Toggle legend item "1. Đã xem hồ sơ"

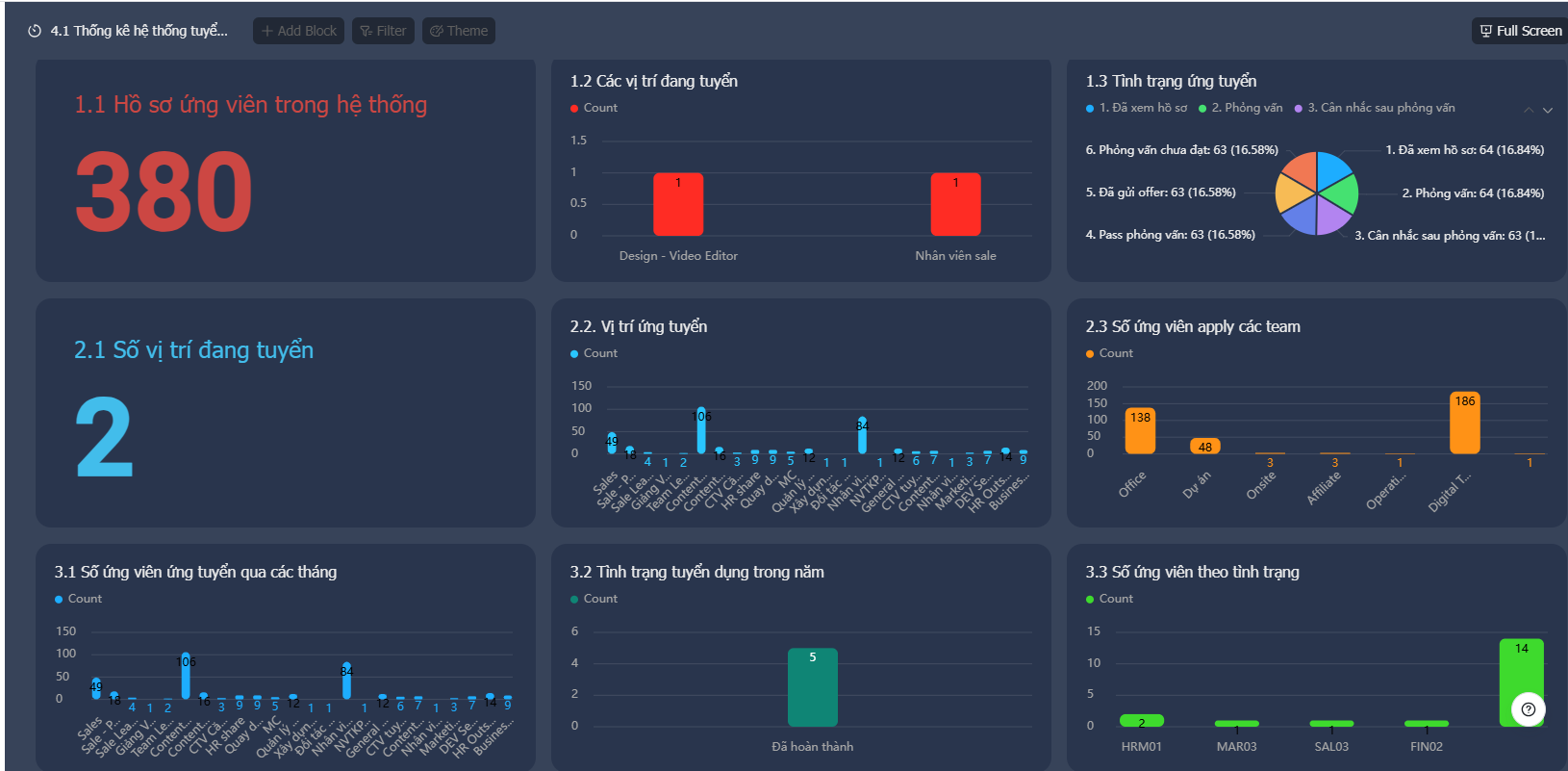[x=1136, y=108]
